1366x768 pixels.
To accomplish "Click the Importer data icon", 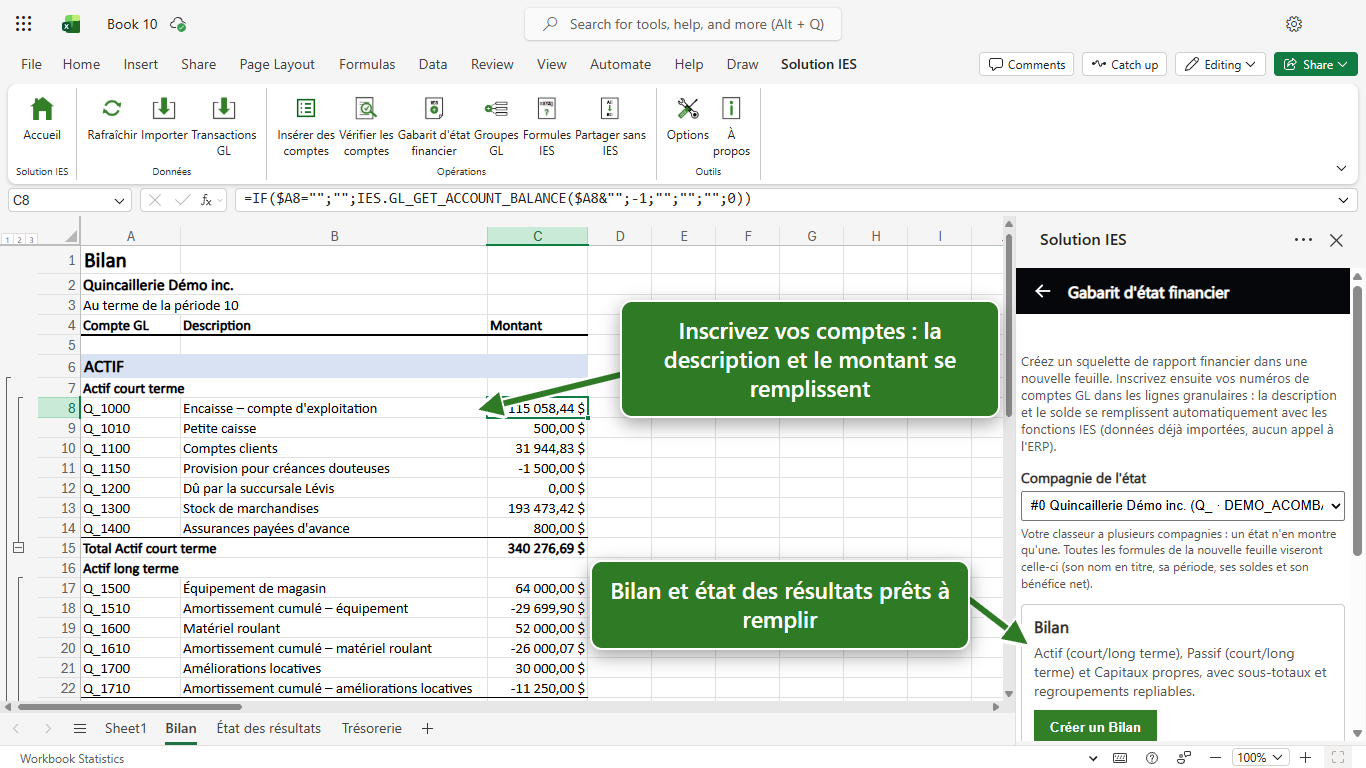I will coord(164,109).
